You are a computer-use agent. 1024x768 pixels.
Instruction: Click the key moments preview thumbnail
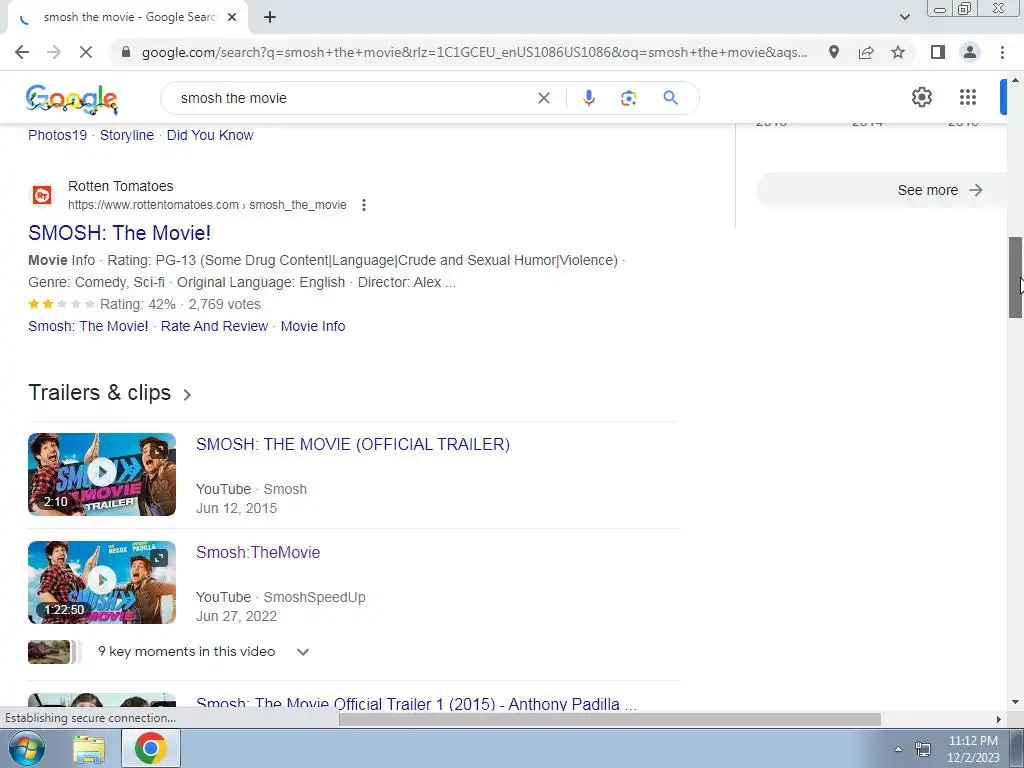[49, 652]
